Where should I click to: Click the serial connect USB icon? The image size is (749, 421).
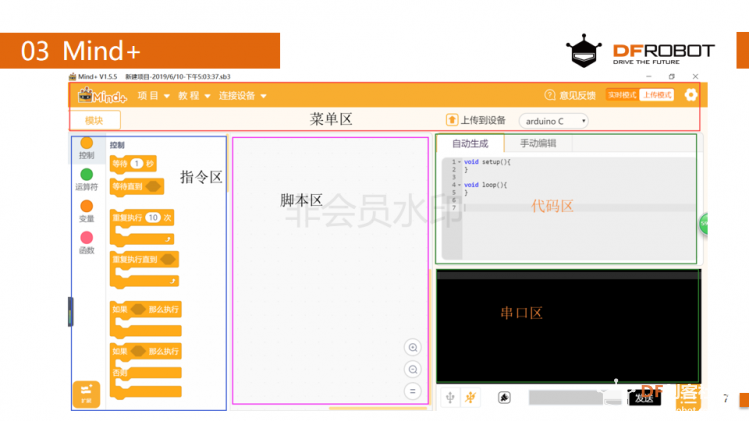(450, 397)
